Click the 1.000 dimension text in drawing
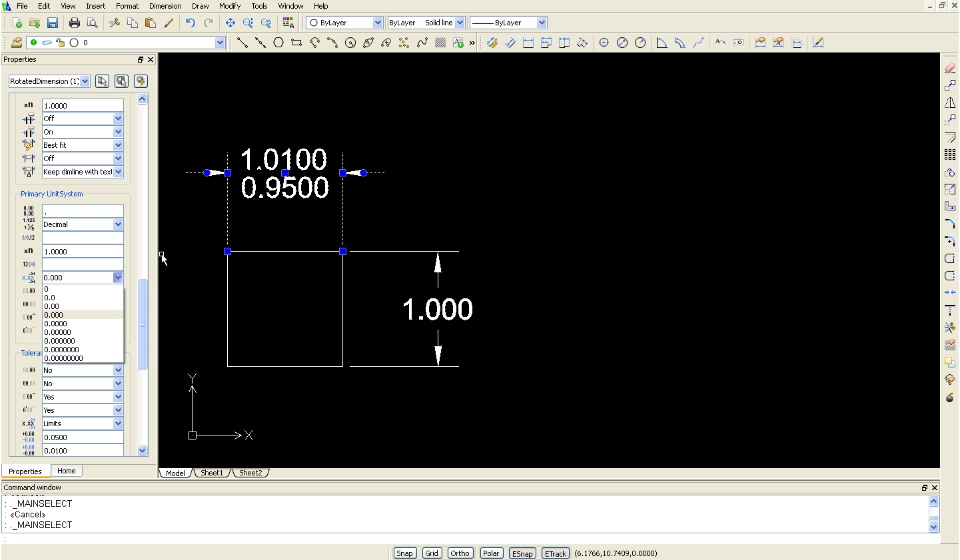 [x=438, y=310]
